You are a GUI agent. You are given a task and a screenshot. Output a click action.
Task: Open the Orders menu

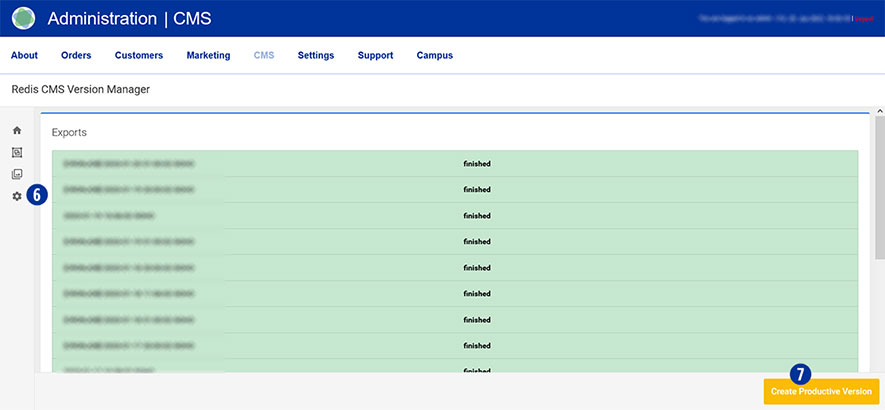[76, 56]
